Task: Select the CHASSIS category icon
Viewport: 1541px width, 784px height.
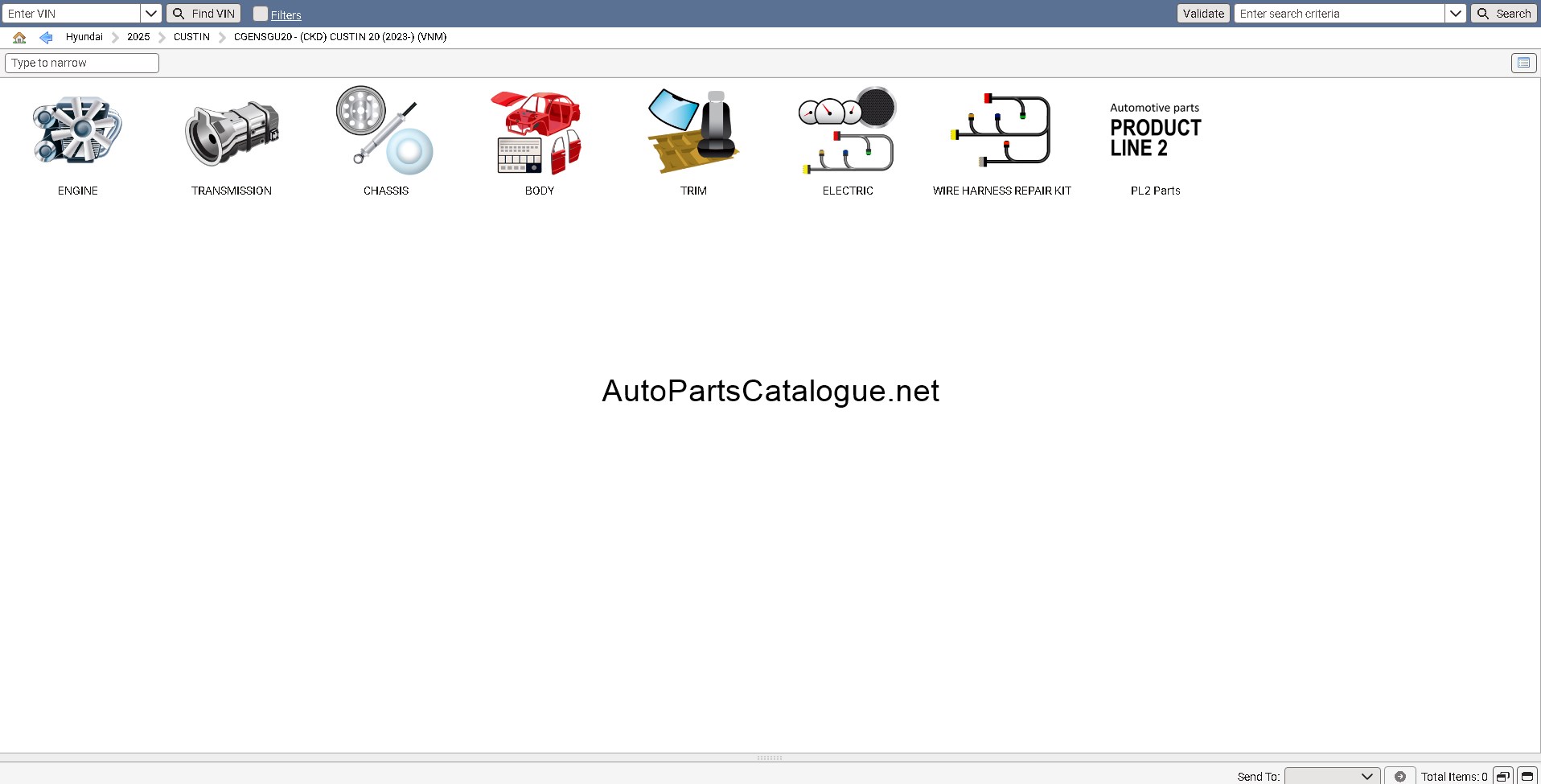Action: coord(385,131)
